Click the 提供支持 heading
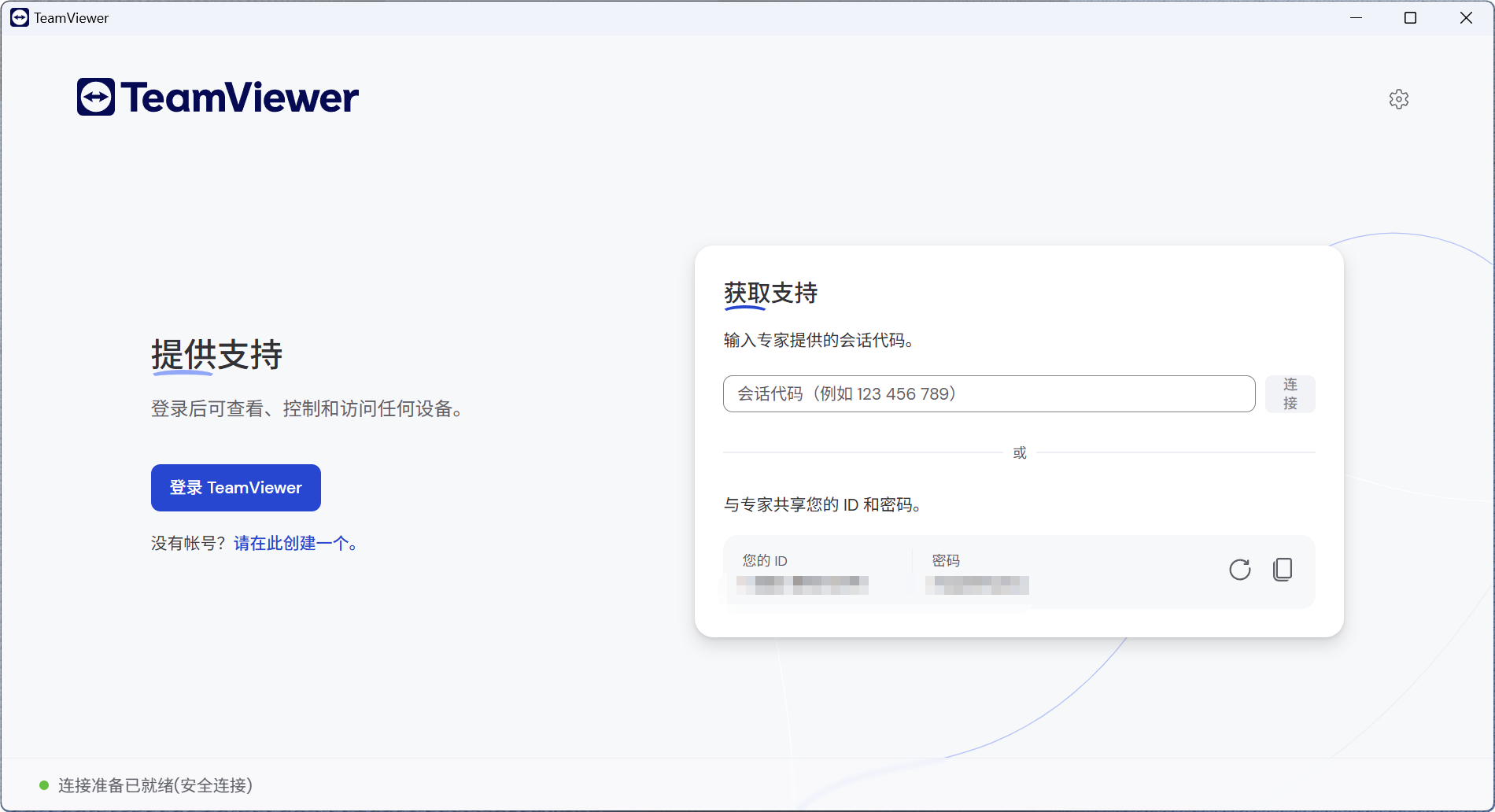The image size is (1495, 812). (216, 355)
